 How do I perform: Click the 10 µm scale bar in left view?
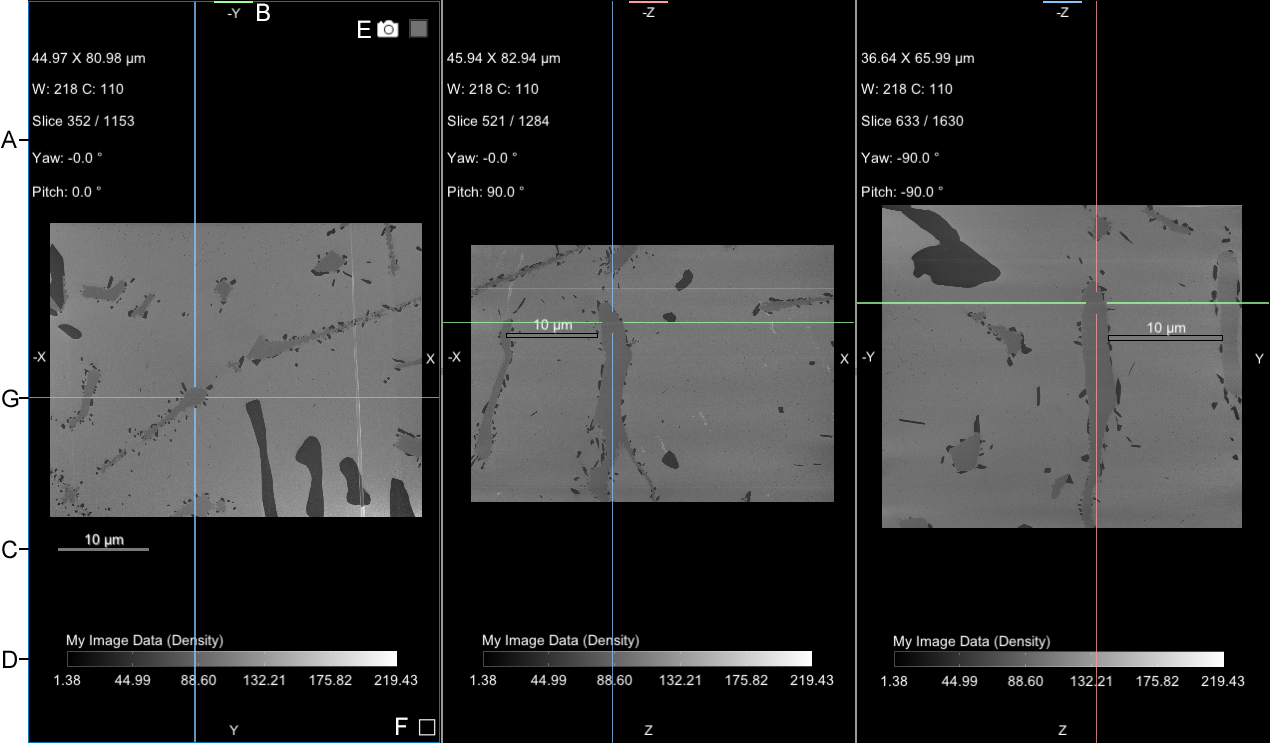coord(103,548)
